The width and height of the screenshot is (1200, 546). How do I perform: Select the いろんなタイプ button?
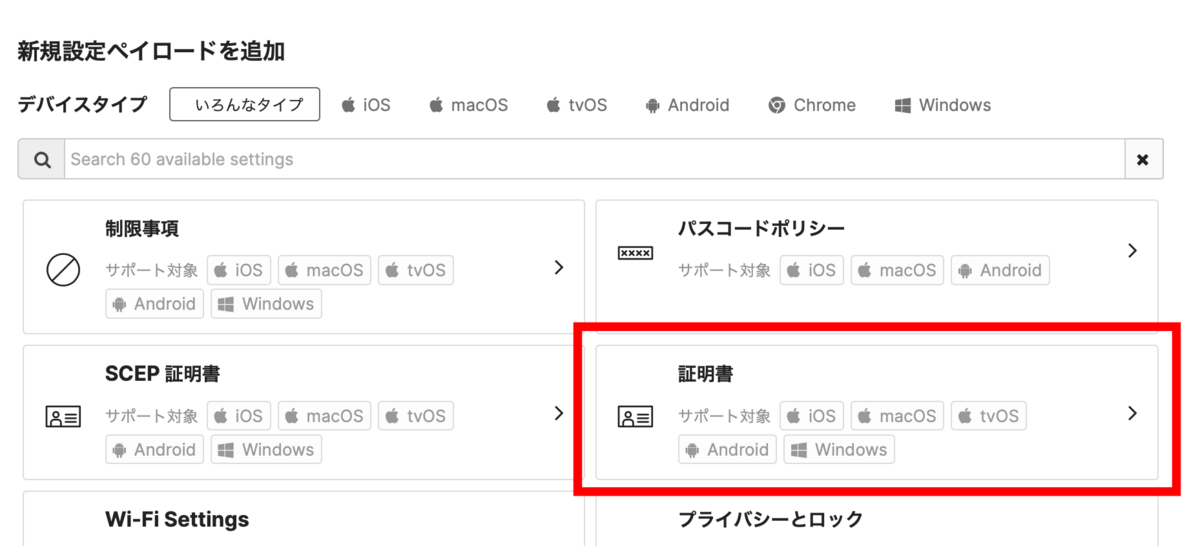coord(245,104)
